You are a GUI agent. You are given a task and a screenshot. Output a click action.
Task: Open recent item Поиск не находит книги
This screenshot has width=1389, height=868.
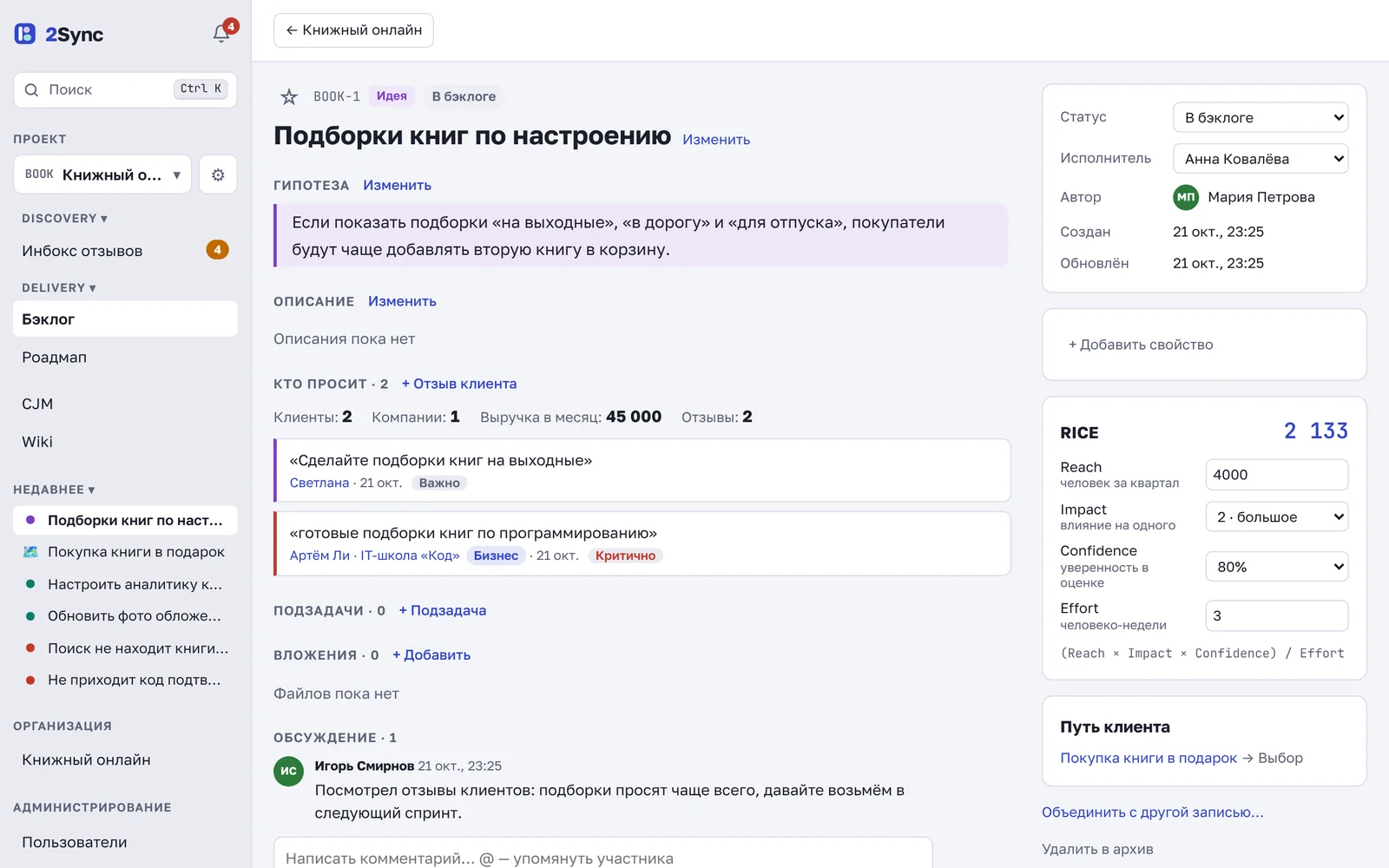click(125, 648)
